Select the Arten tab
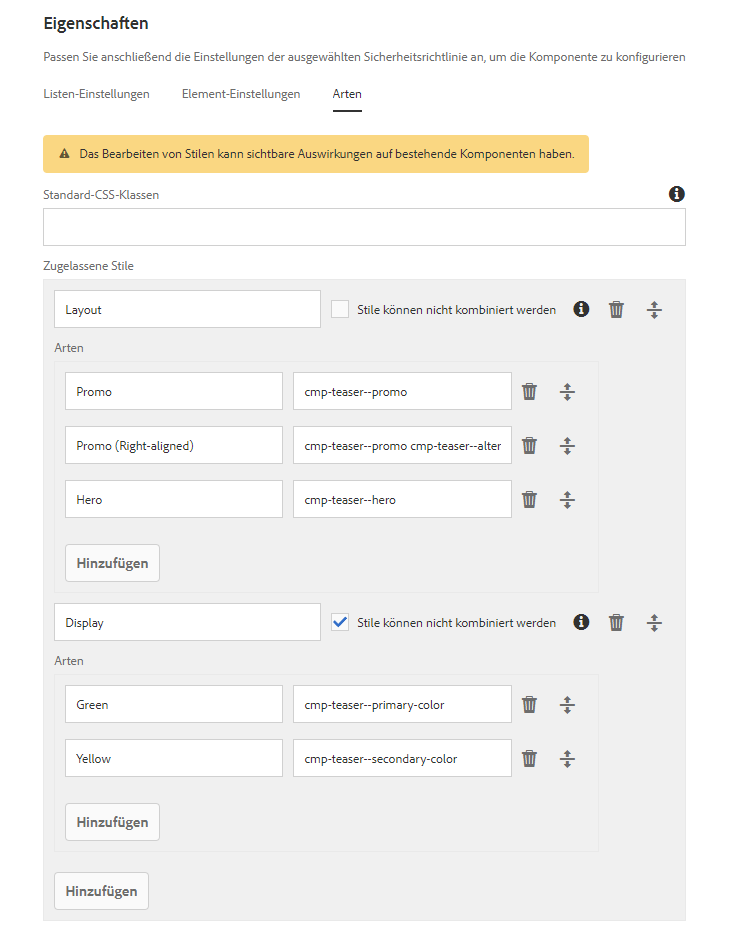The height and width of the screenshot is (937, 743). click(x=347, y=94)
